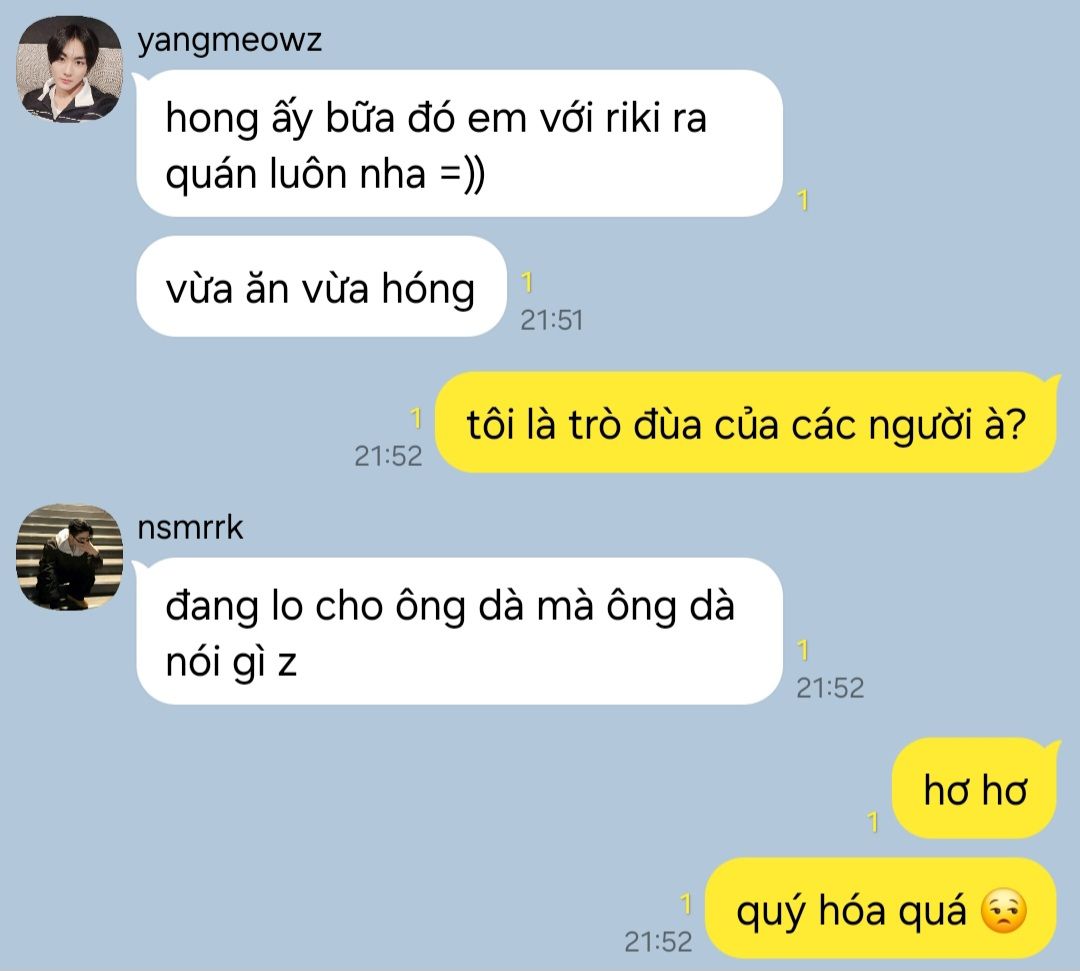The height and width of the screenshot is (971, 1080).
Task: Click the unamused face emoji
Action: coord(1004,910)
